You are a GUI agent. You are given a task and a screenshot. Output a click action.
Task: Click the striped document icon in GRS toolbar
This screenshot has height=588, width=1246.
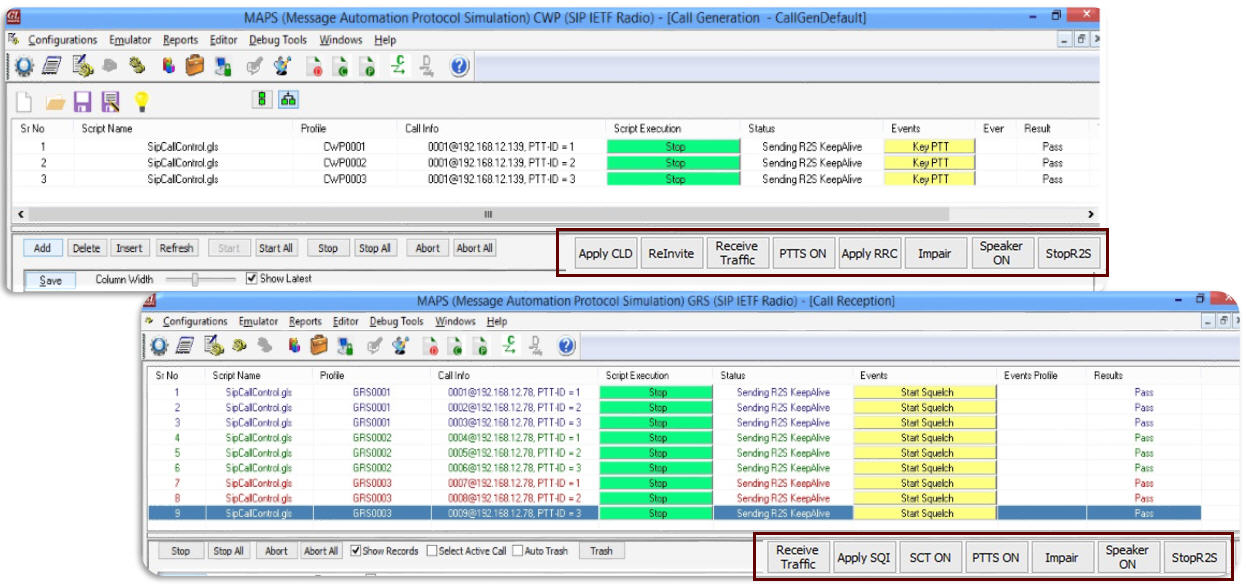click(185, 346)
